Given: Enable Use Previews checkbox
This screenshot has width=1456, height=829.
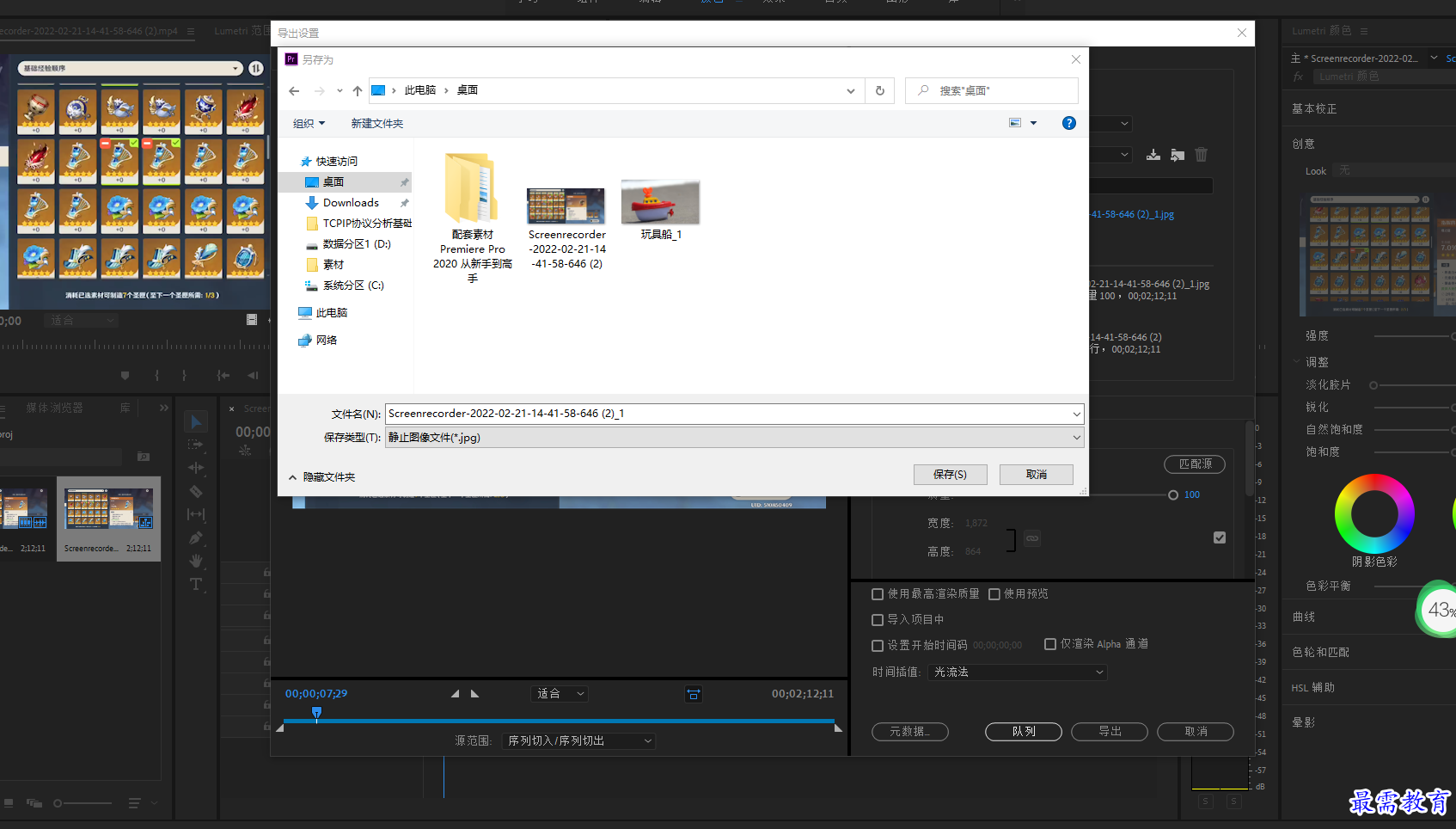Looking at the screenshot, I should pyautogui.click(x=994, y=594).
